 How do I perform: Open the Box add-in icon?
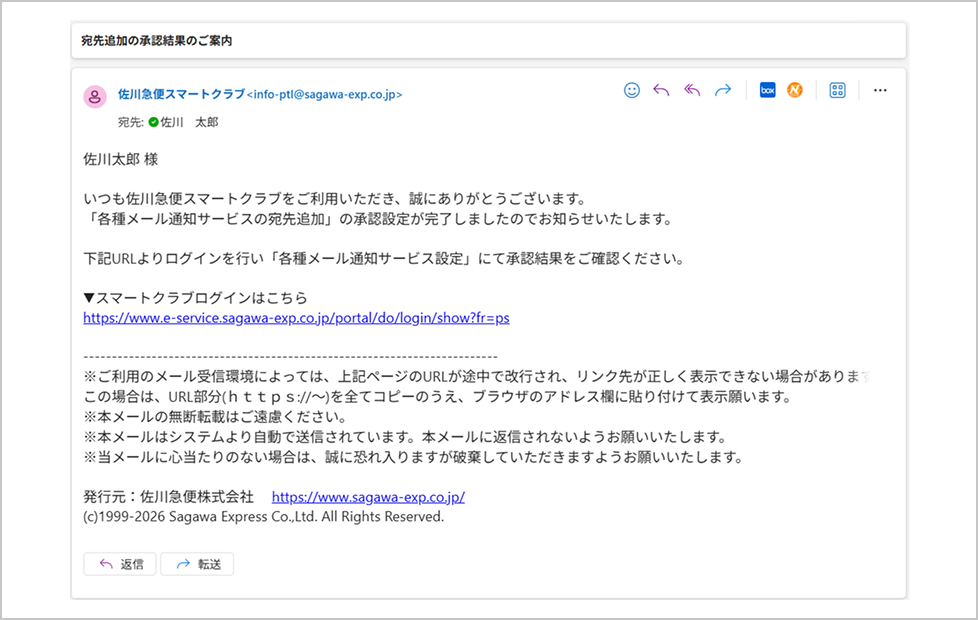click(767, 90)
